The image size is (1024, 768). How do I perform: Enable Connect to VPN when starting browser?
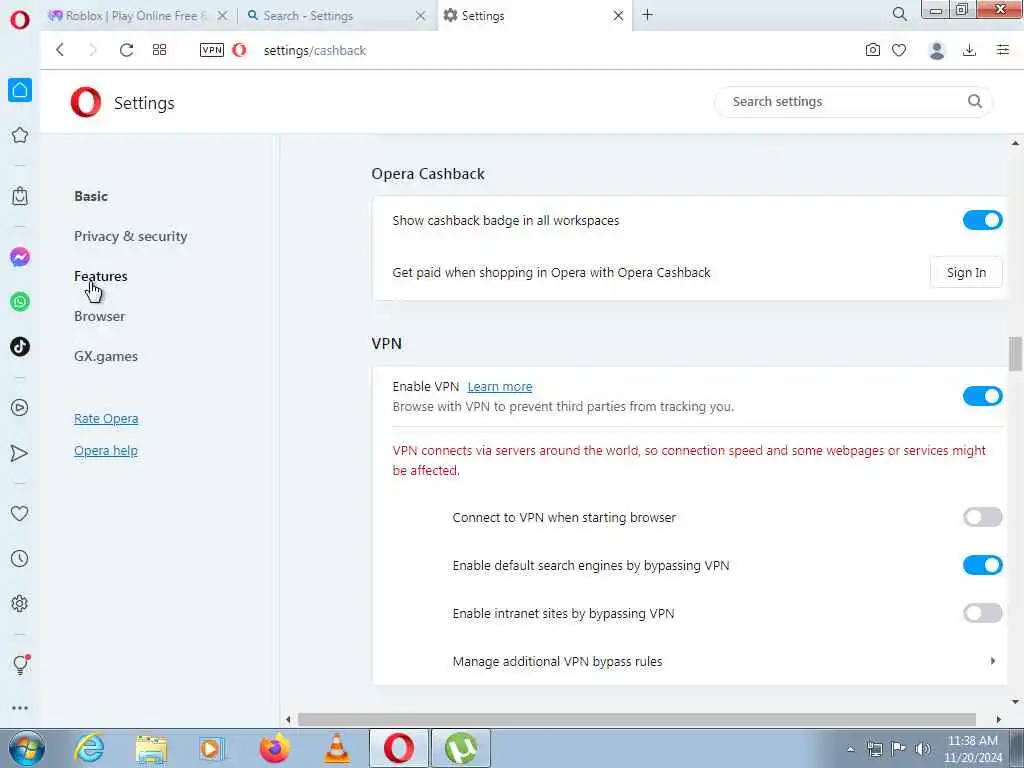point(982,517)
